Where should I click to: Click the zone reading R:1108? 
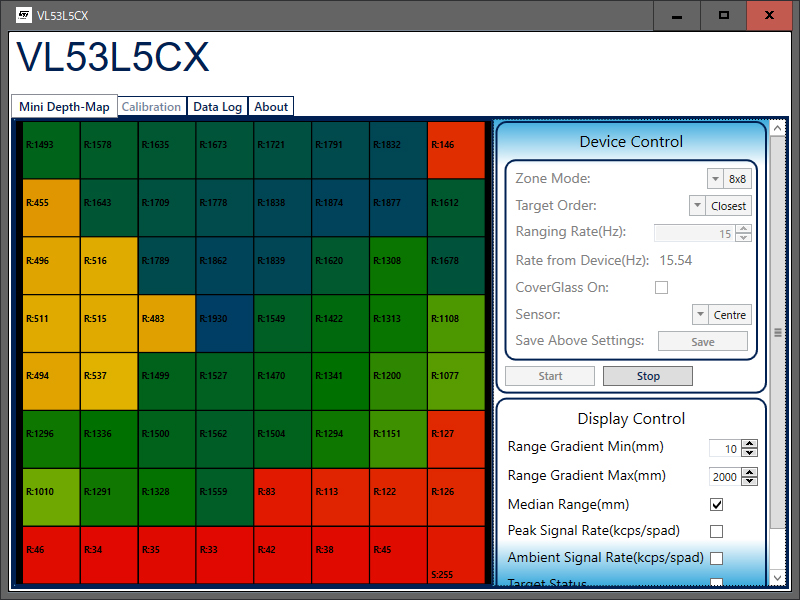(x=456, y=323)
